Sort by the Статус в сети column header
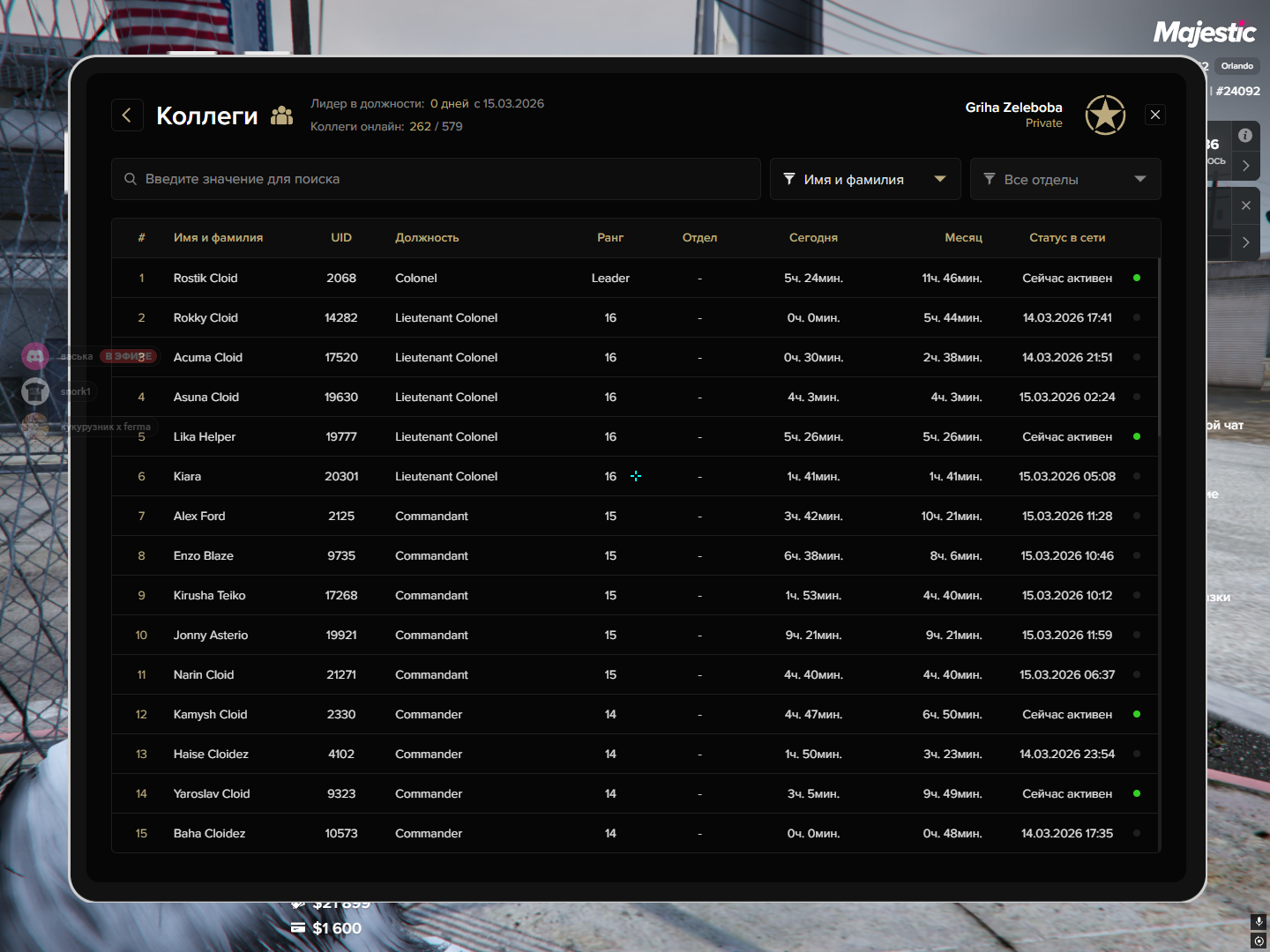 pos(1067,238)
